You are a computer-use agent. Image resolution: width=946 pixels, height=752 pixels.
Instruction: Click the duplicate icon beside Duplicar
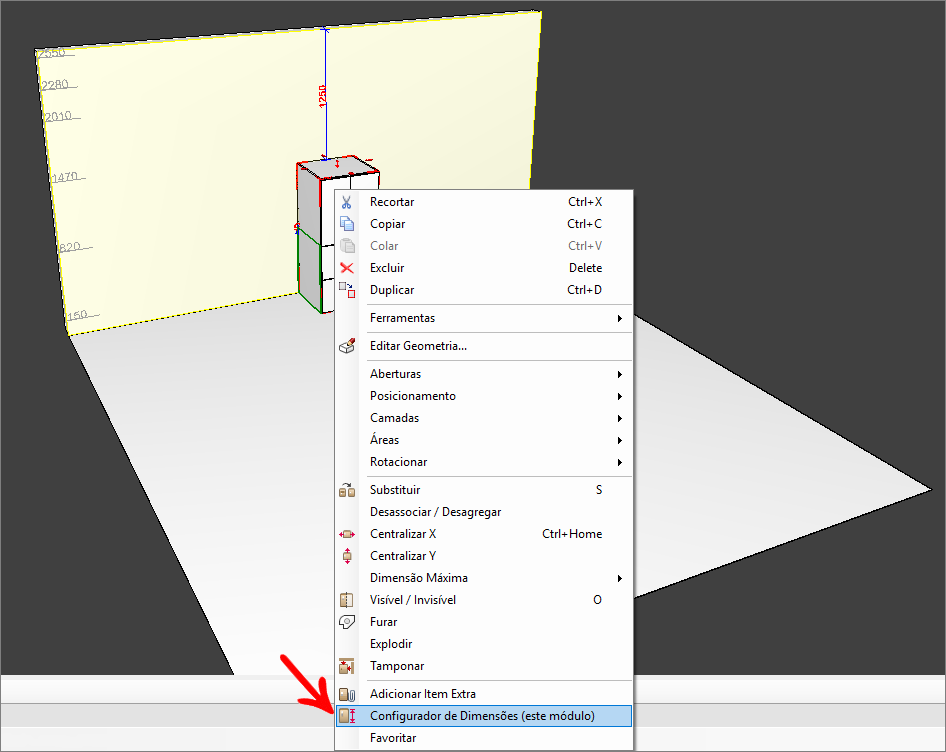[x=347, y=290]
